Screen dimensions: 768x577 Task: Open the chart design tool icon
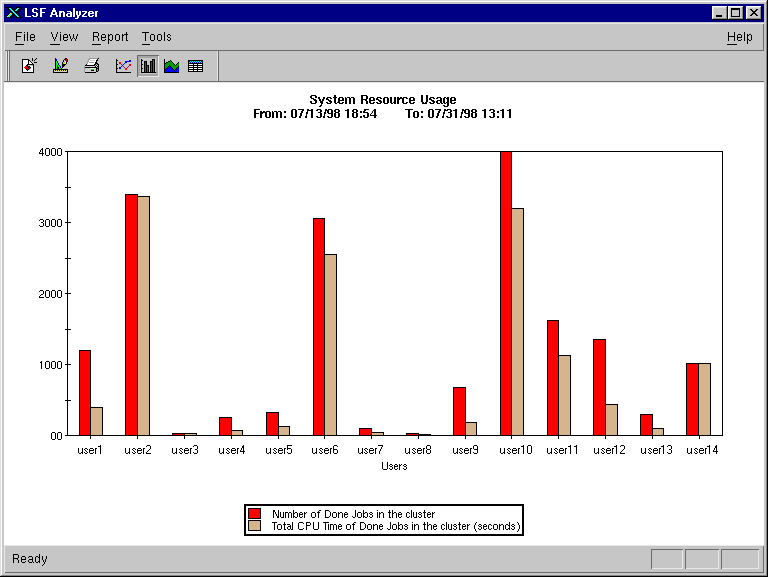click(x=60, y=66)
